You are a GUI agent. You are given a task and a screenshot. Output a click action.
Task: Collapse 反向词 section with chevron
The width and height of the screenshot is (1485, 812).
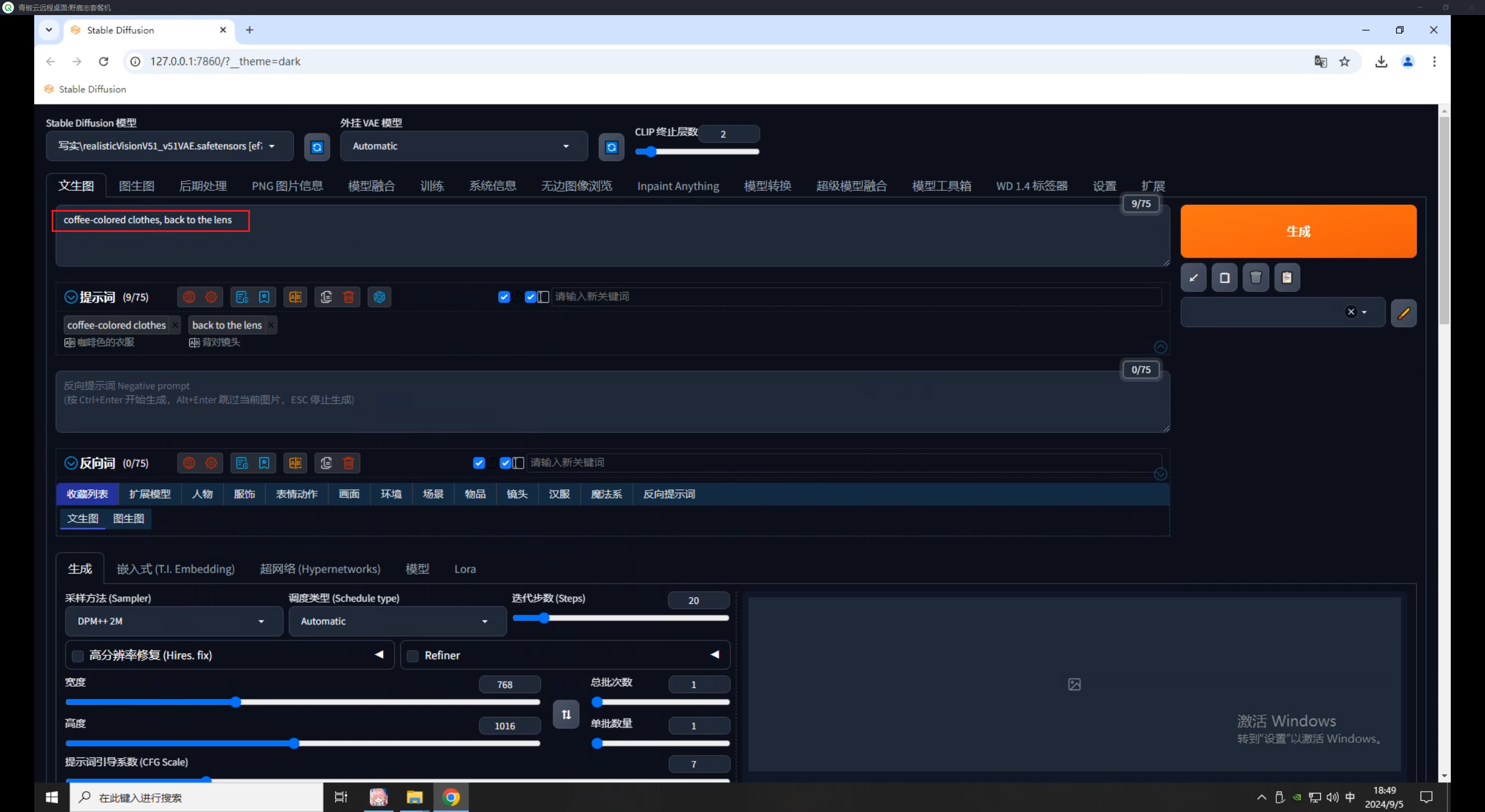(x=71, y=463)
